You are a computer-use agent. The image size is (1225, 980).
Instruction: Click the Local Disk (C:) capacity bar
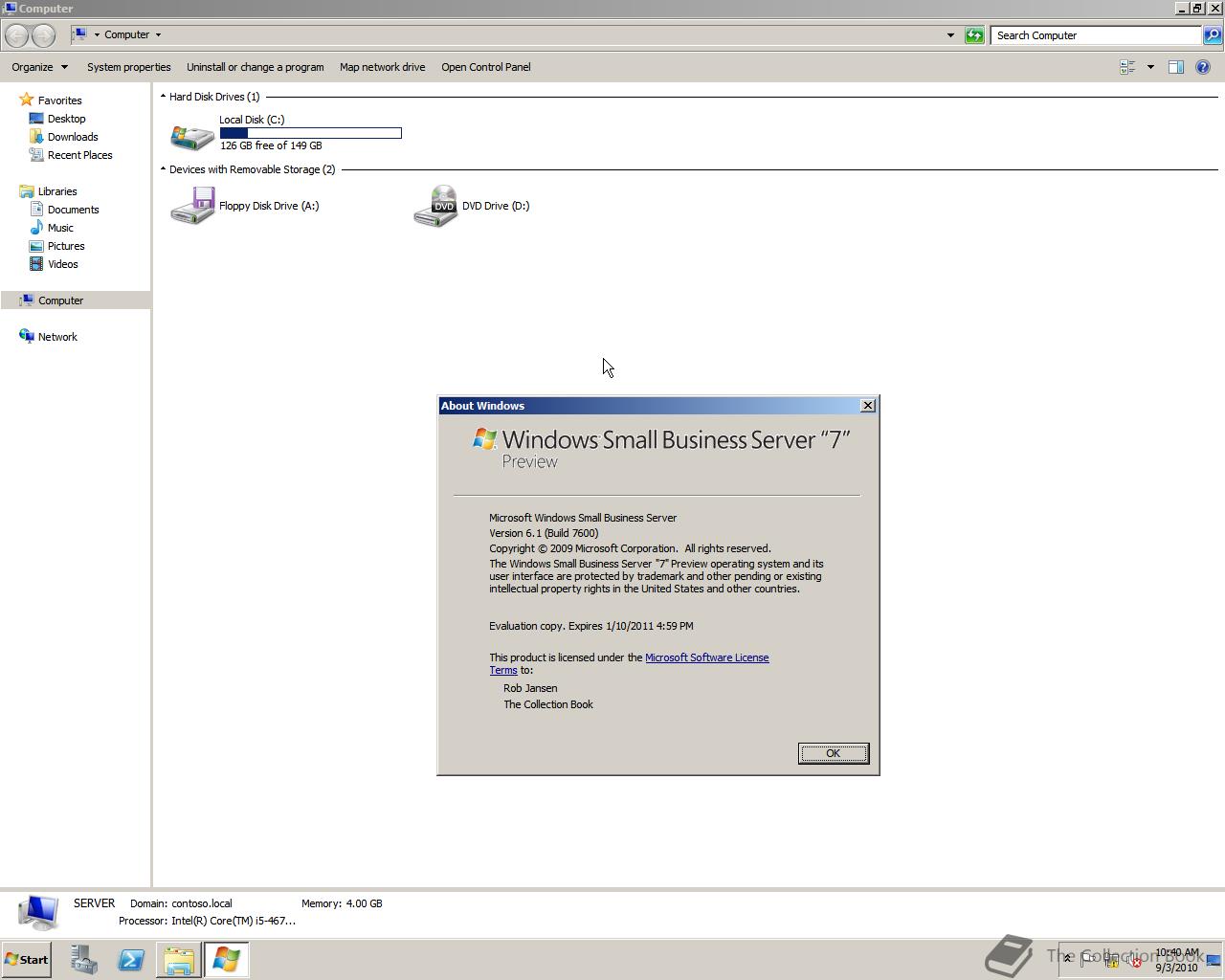tap(310, 133)
